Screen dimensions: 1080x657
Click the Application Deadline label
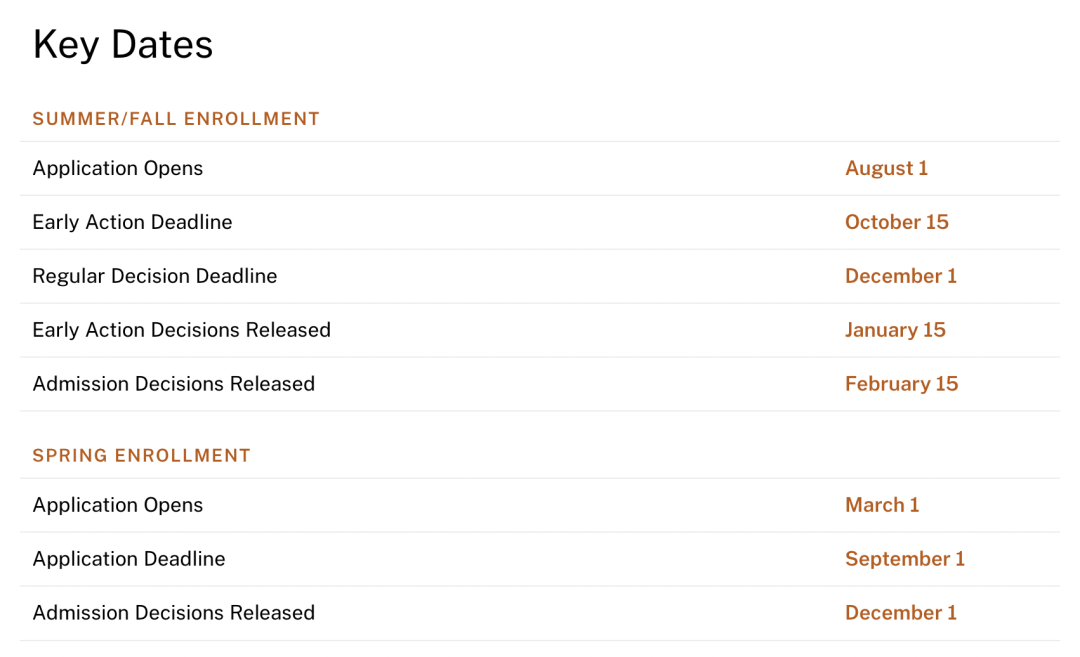click(129, 559)
